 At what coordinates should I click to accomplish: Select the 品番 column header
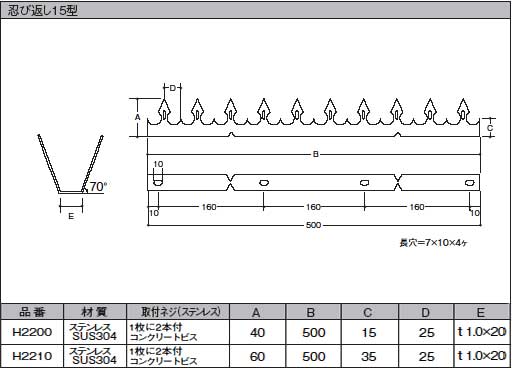tap(32, 312)
